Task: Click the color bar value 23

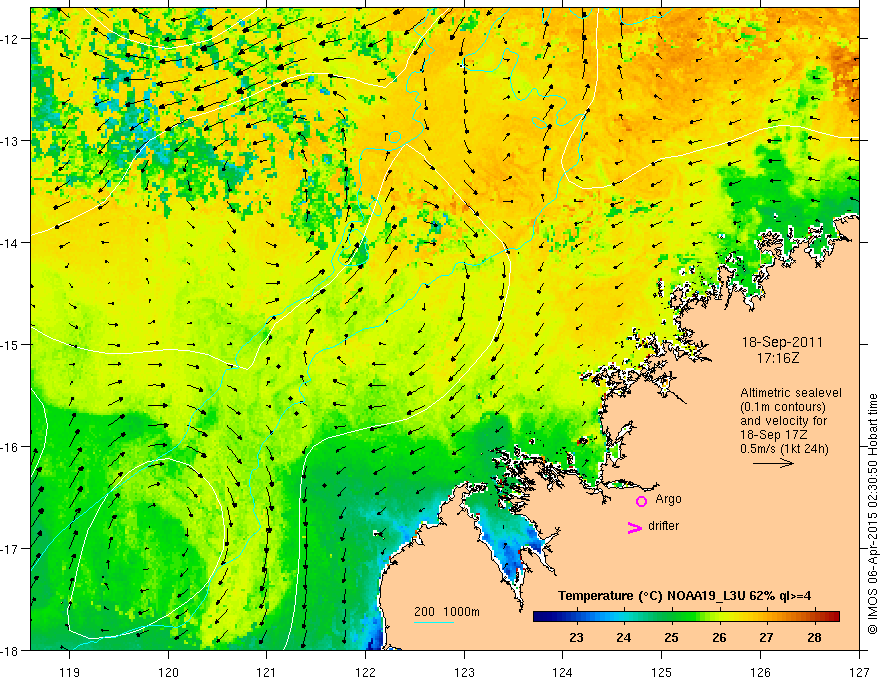Action: [x=576, y=637]
